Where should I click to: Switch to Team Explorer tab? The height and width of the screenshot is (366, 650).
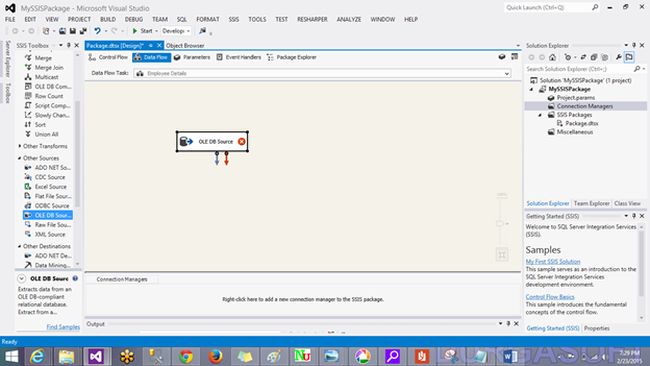click(592, 204)
